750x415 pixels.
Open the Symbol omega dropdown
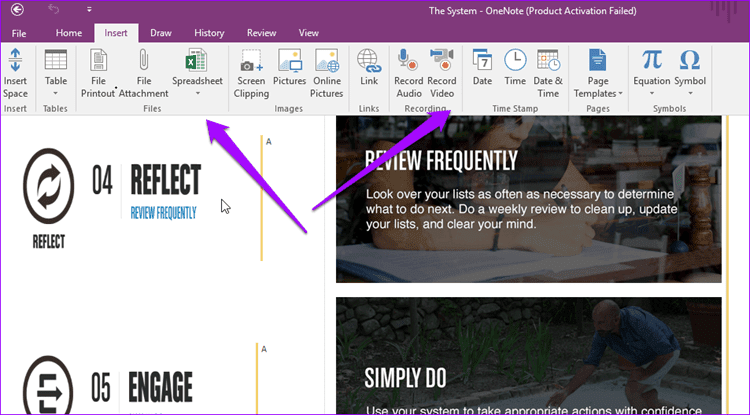tap(690, 93)
